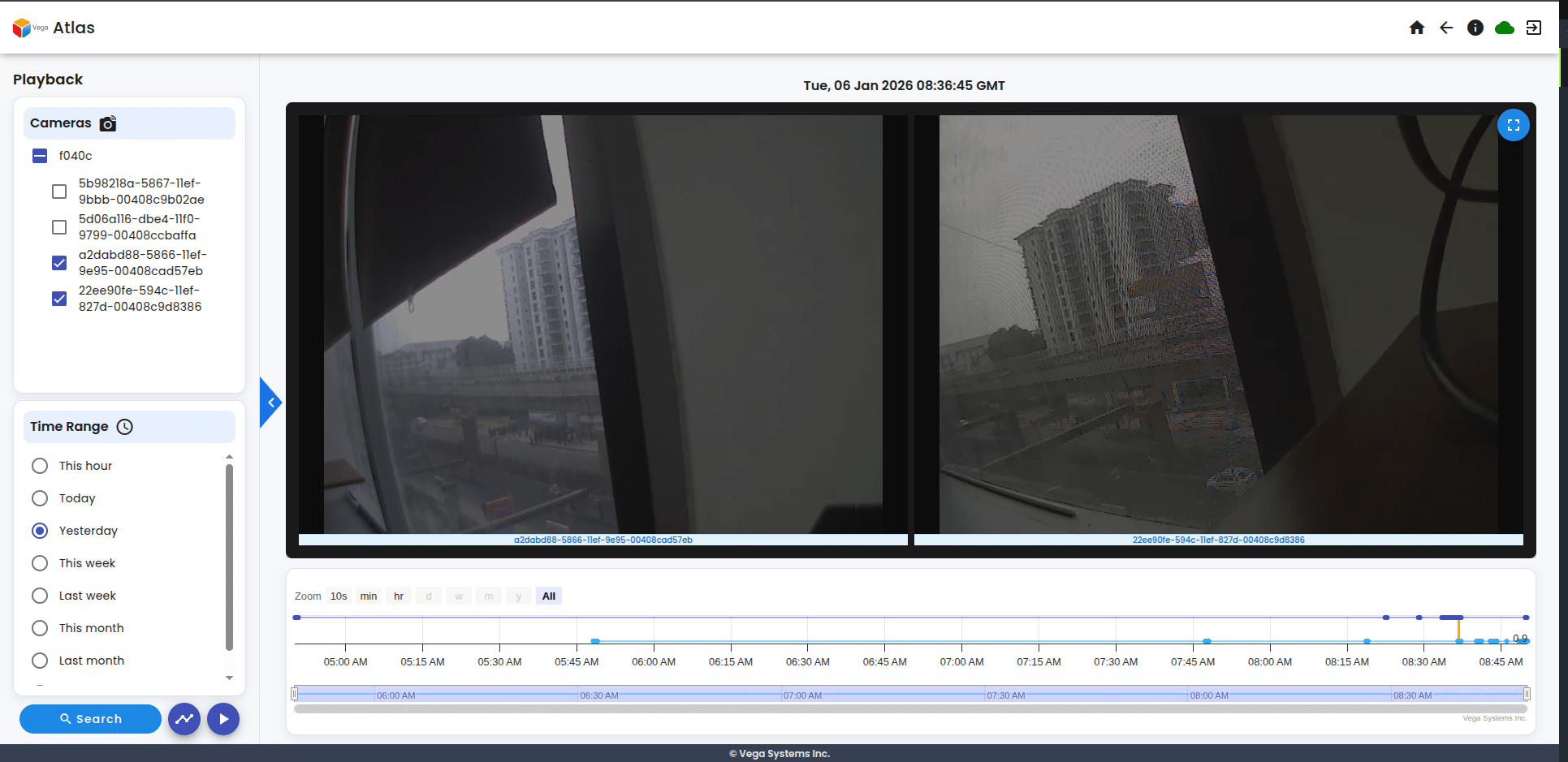This screenshot has height=762, width=1568.
Task: Click the camera snapshot icon beside Cameras header
Action: [107, 123]
